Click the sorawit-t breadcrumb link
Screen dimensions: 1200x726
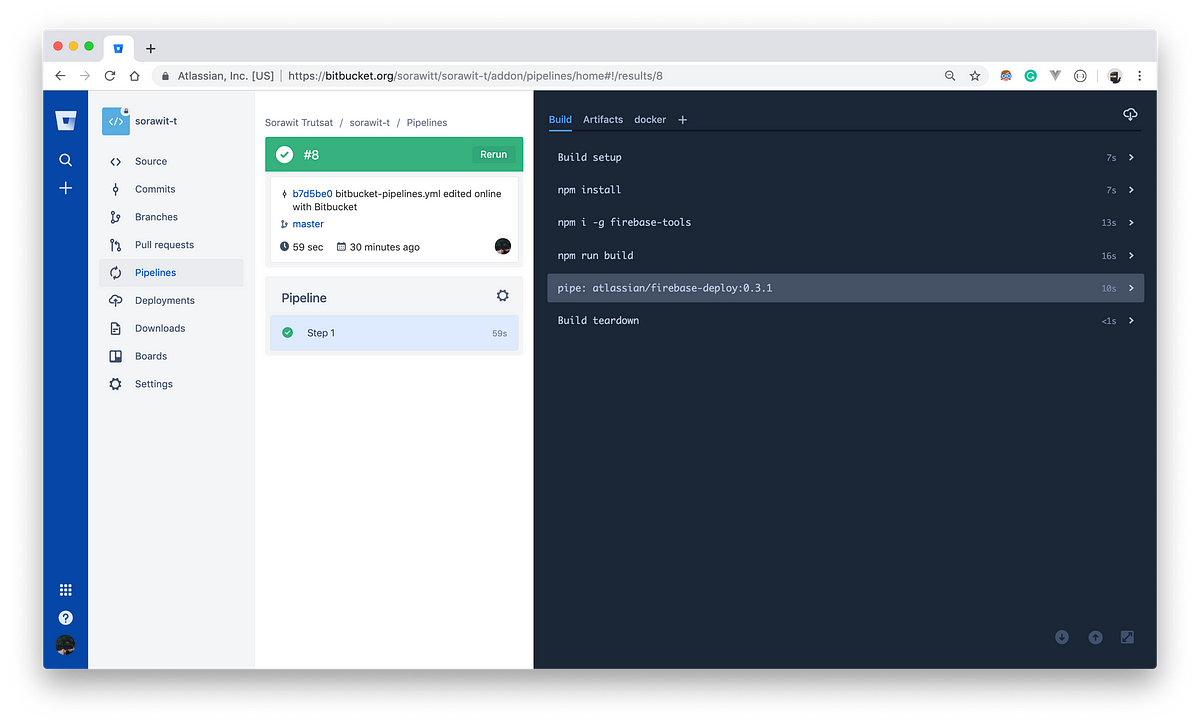(x=369, y=123)
